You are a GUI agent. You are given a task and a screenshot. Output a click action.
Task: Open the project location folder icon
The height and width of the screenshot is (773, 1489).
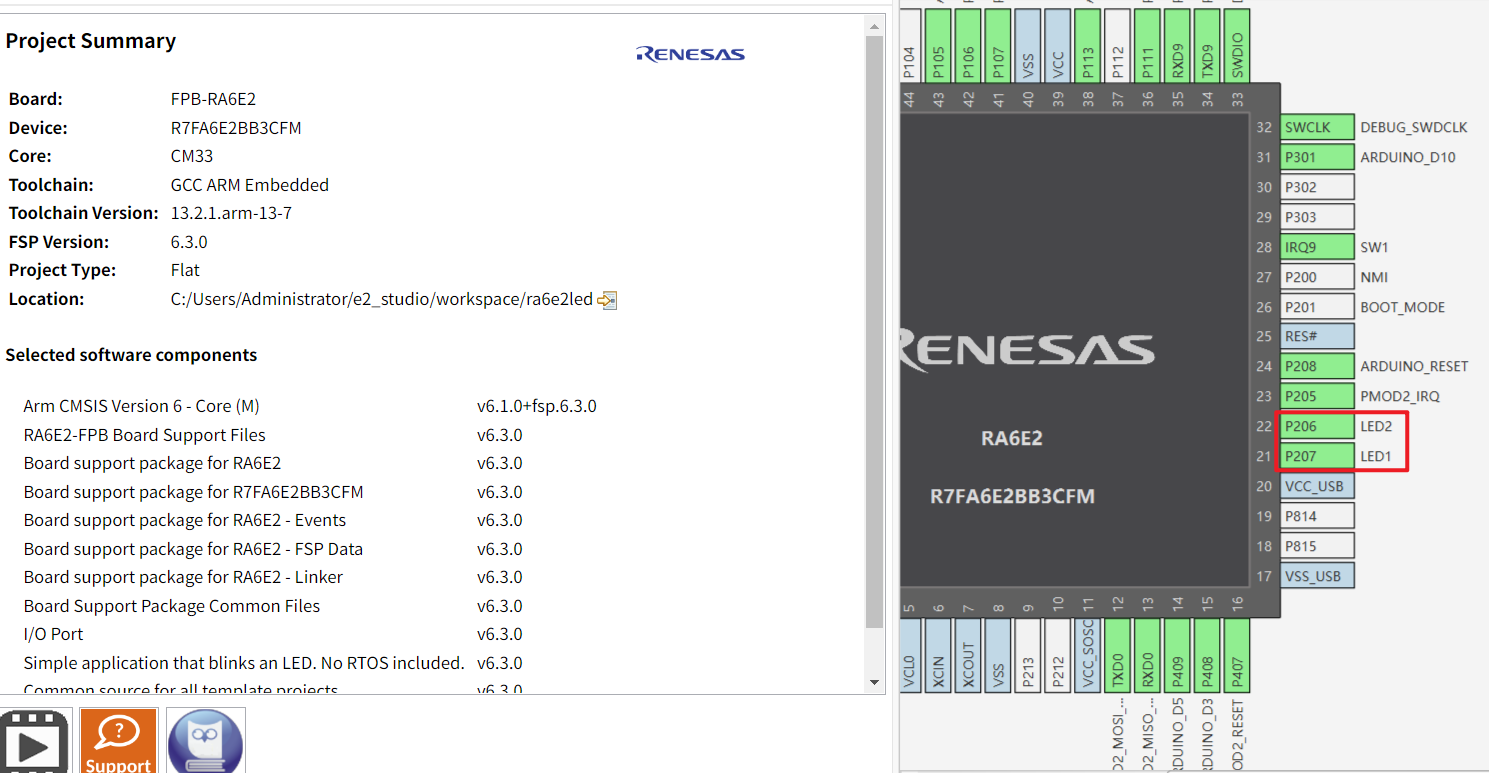607,300
